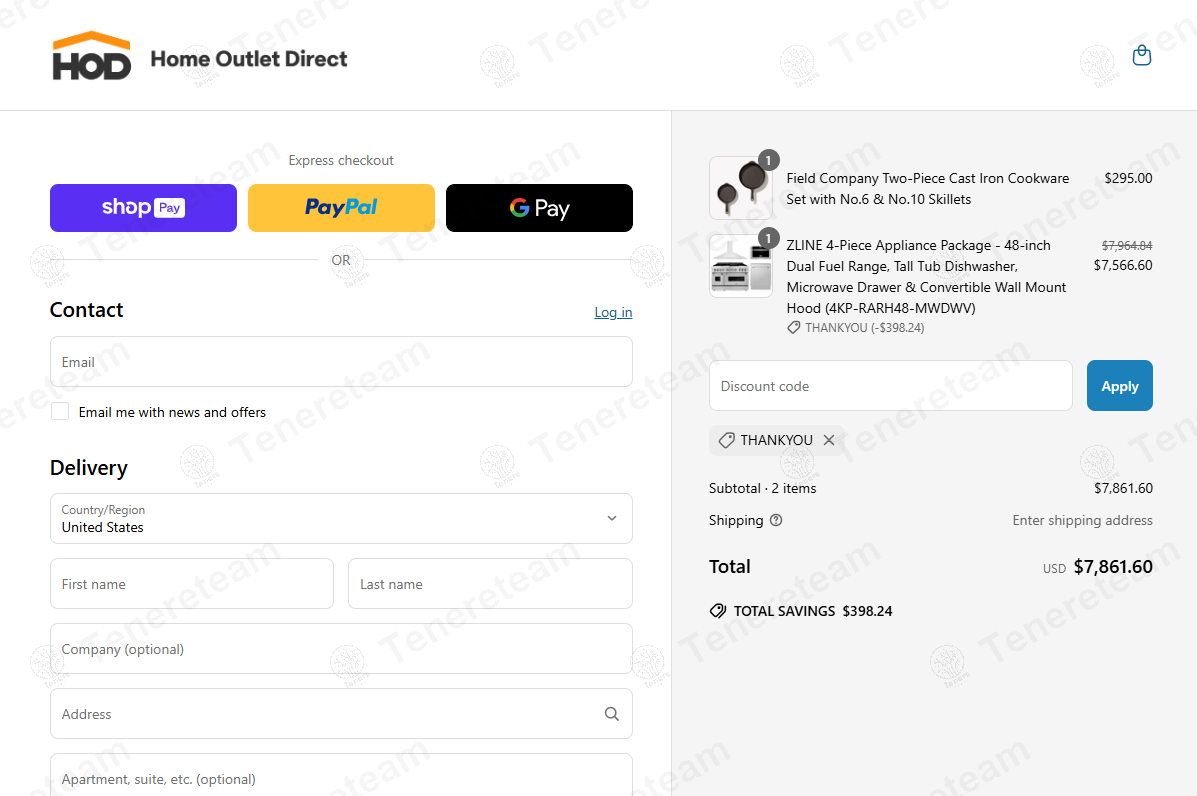The height and width of the screenshot is (796, 1197).
Task: Open the ZLINE appliance package thumbnail
Action: pos(740,266)
